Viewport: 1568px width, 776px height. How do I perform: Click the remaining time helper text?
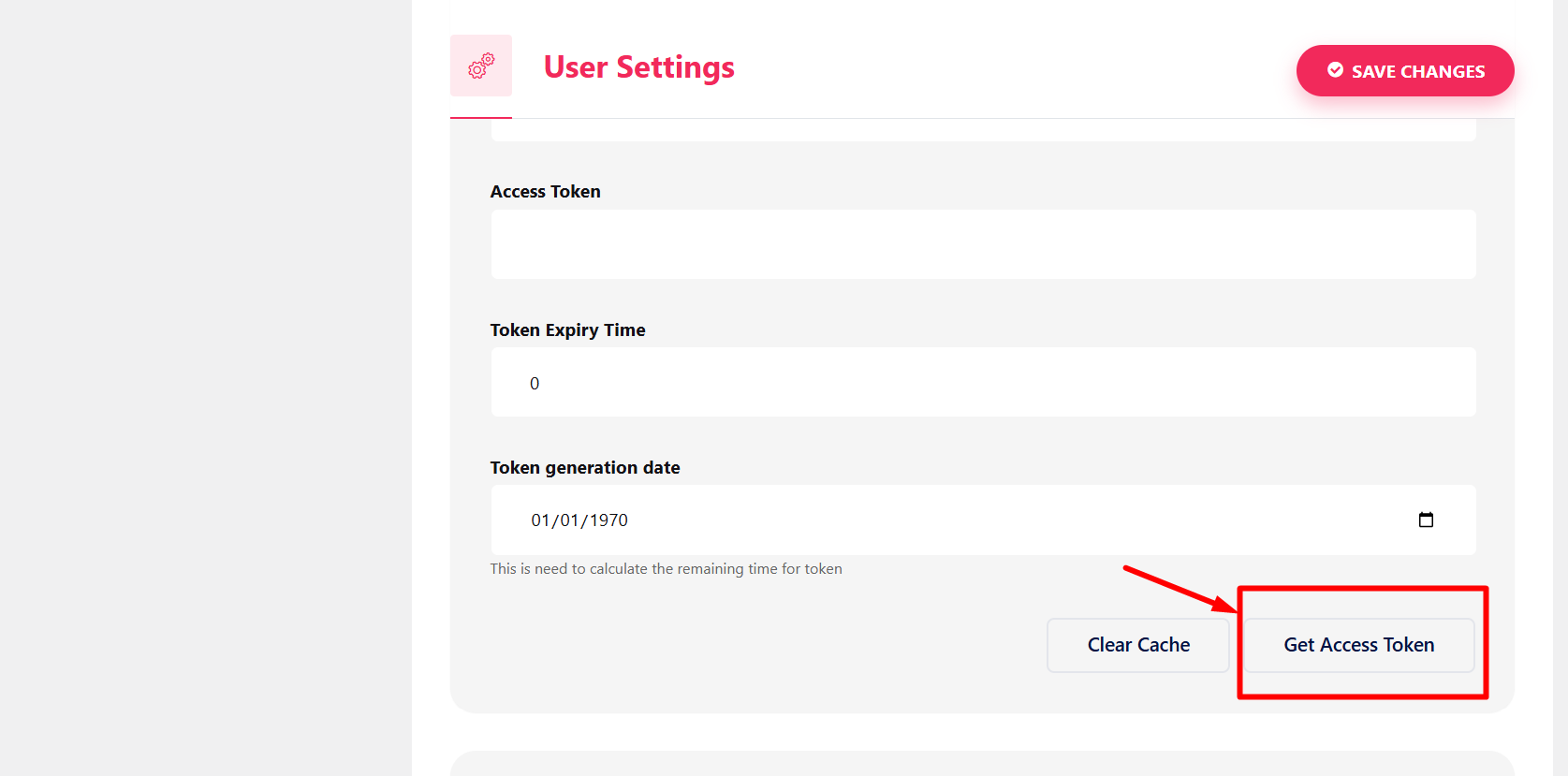(x=666, y=569)
